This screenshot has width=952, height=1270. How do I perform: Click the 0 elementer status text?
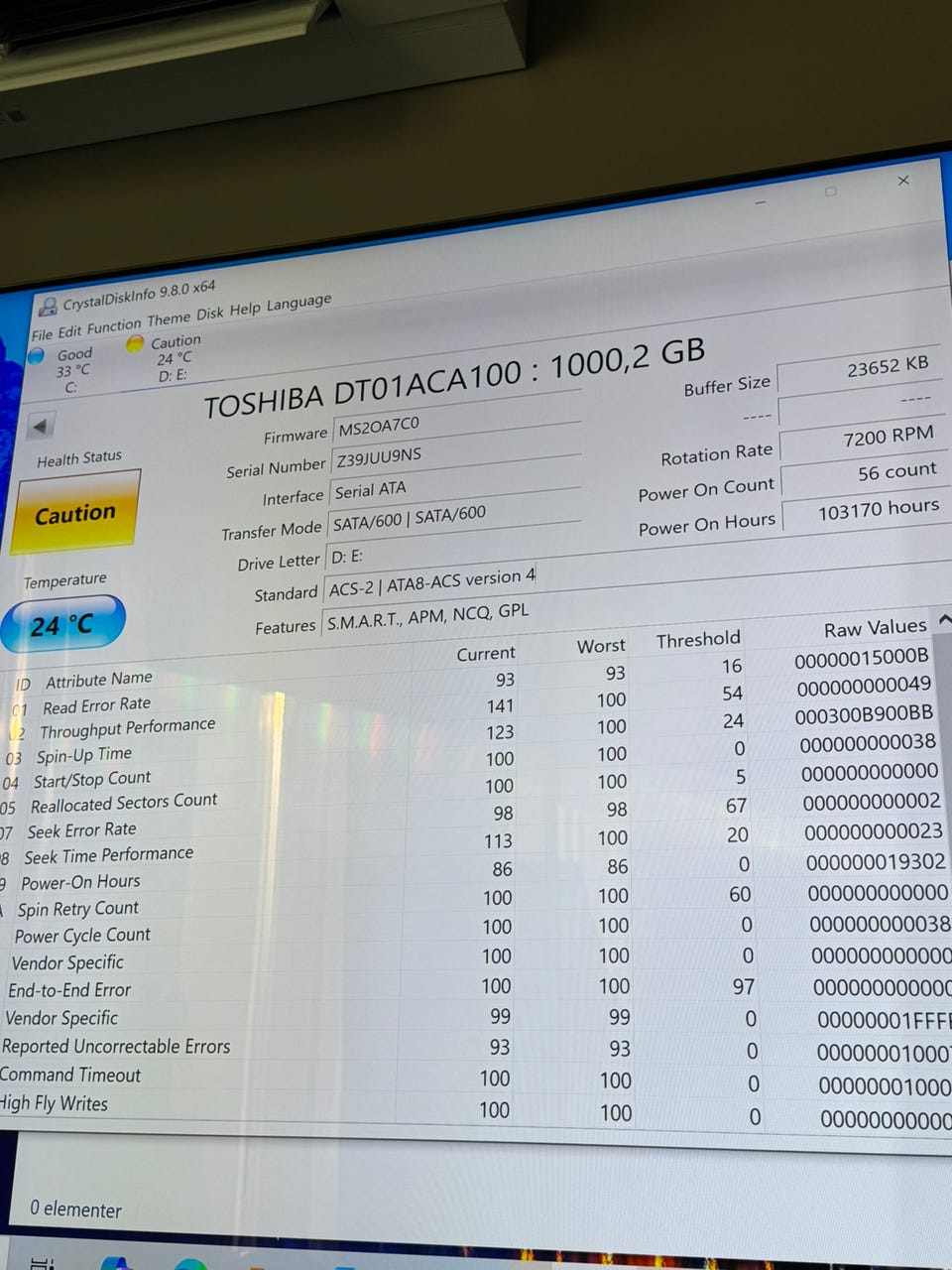click(x=75, y=1209)
